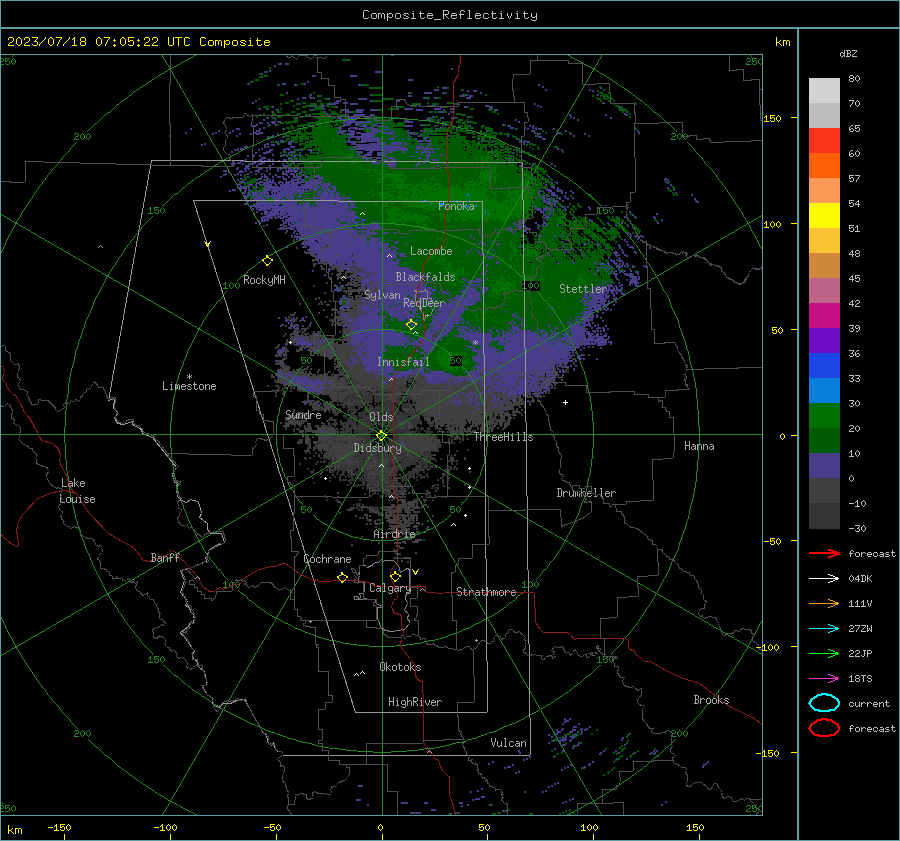Click the RockyMH label text
The width and height of the screenshot is (900, 841).
[264, 280]
